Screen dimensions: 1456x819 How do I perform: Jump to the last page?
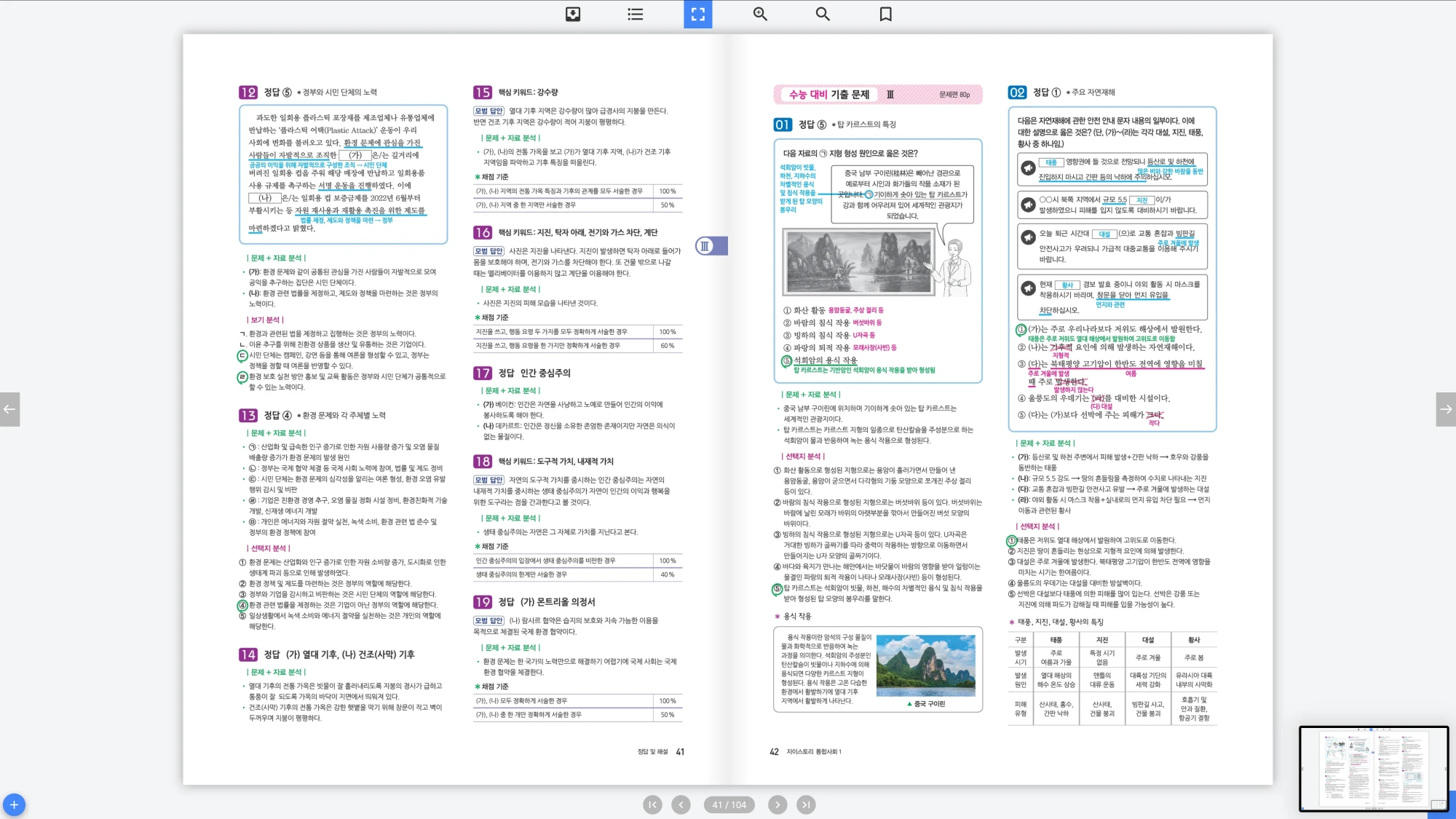[x=805, y=804]
